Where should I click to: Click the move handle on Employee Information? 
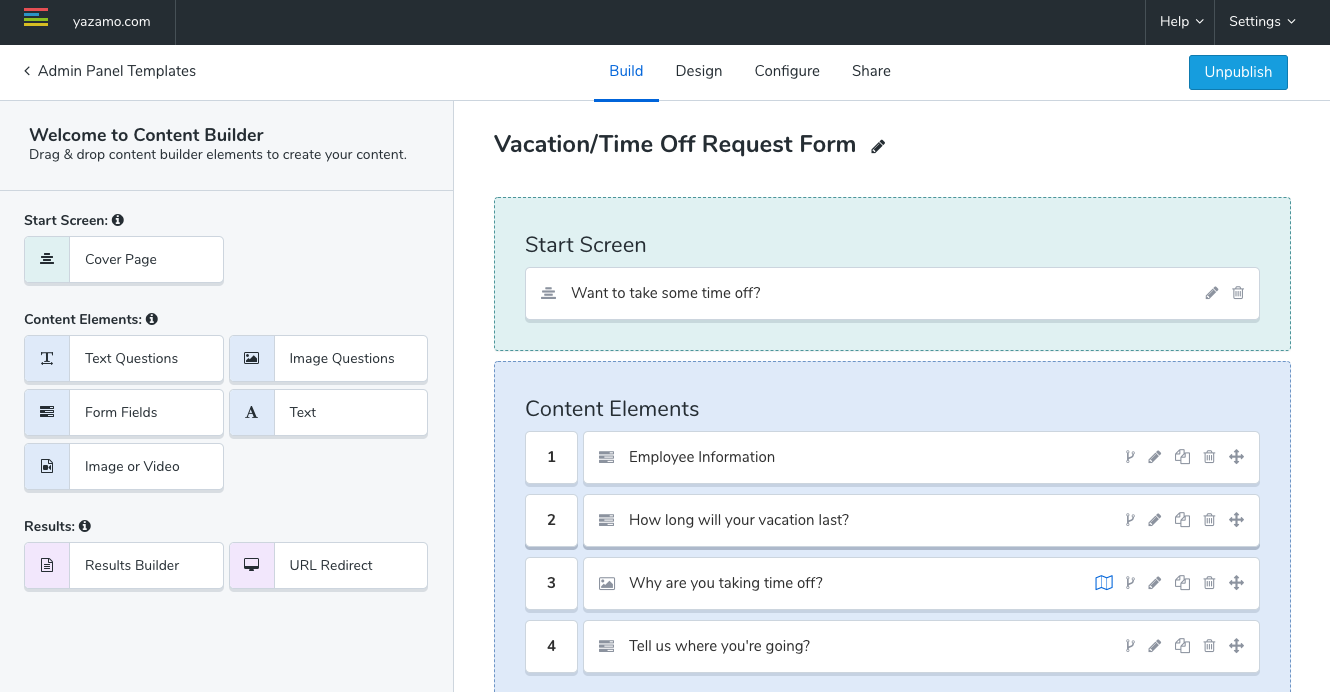click(x=1236, y=457)
